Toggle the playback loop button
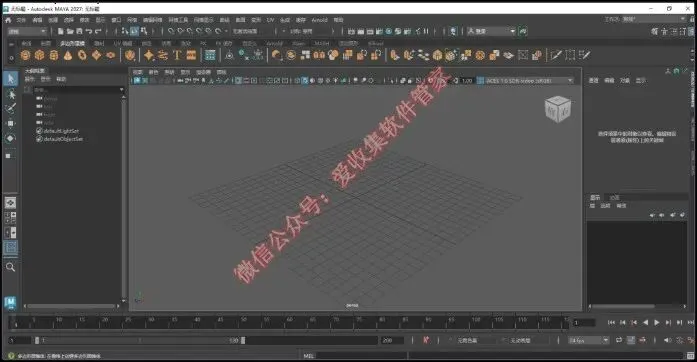This screenshot has width=697, height=362. click(x=619, y=340)
